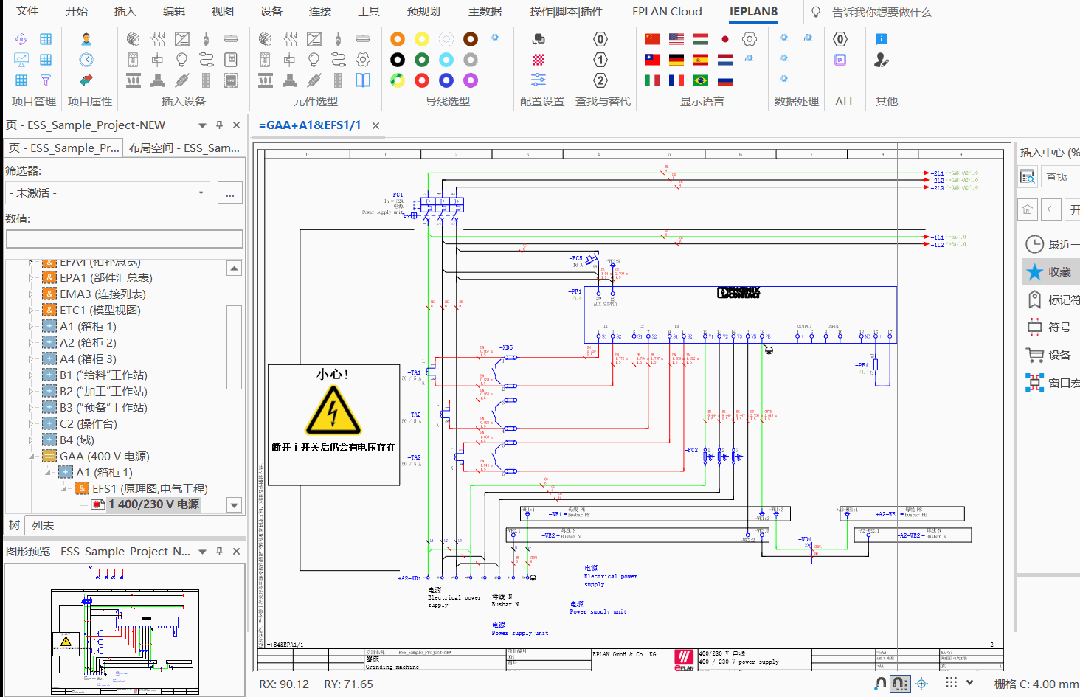Viewport: 1080px width, 697px height.
Task: Click the user profile icon in ribbon
Action: click(86, 39)
